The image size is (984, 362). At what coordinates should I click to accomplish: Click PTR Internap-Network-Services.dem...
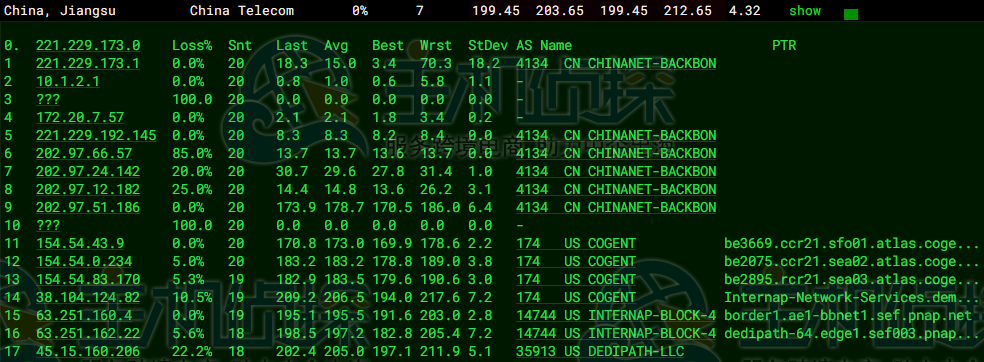pos(852,297)
